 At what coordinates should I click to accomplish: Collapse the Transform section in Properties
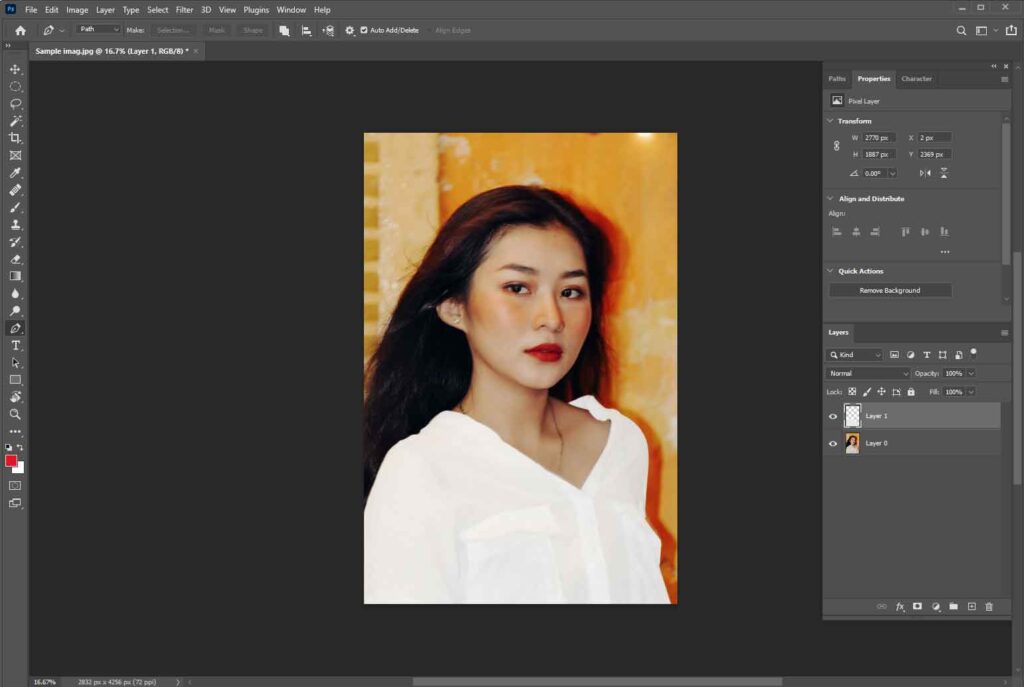(829, 120)
